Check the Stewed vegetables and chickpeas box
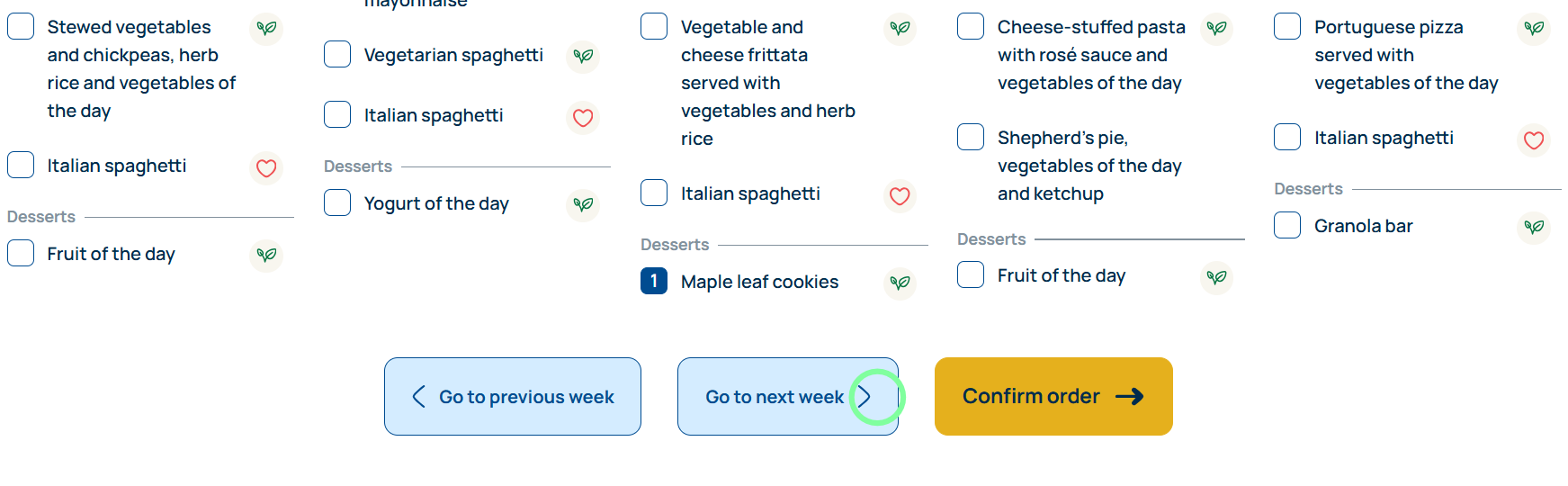The width and height of the screenshot is (1568, 486). [x=21, y=26]
